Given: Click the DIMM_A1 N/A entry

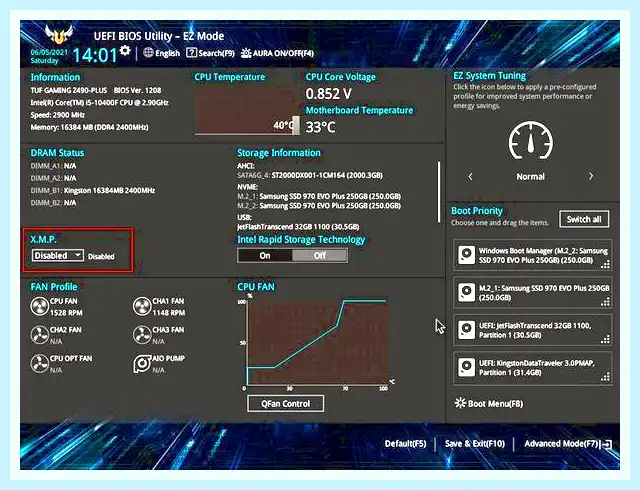Looking at the screenshot, I should [53, 166].
